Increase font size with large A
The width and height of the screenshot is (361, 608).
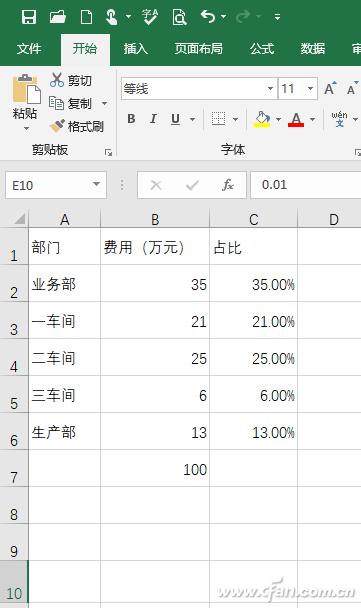click(330, 88)
